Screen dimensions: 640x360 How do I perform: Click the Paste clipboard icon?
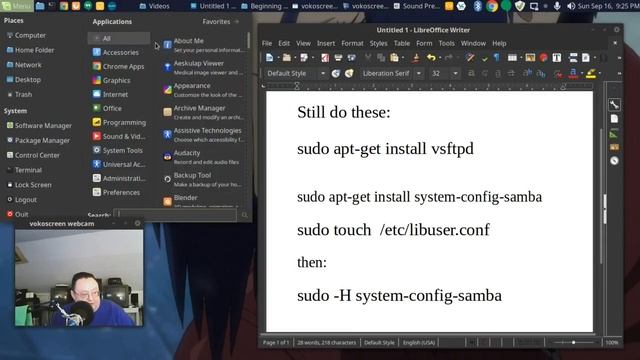[394, 58]
